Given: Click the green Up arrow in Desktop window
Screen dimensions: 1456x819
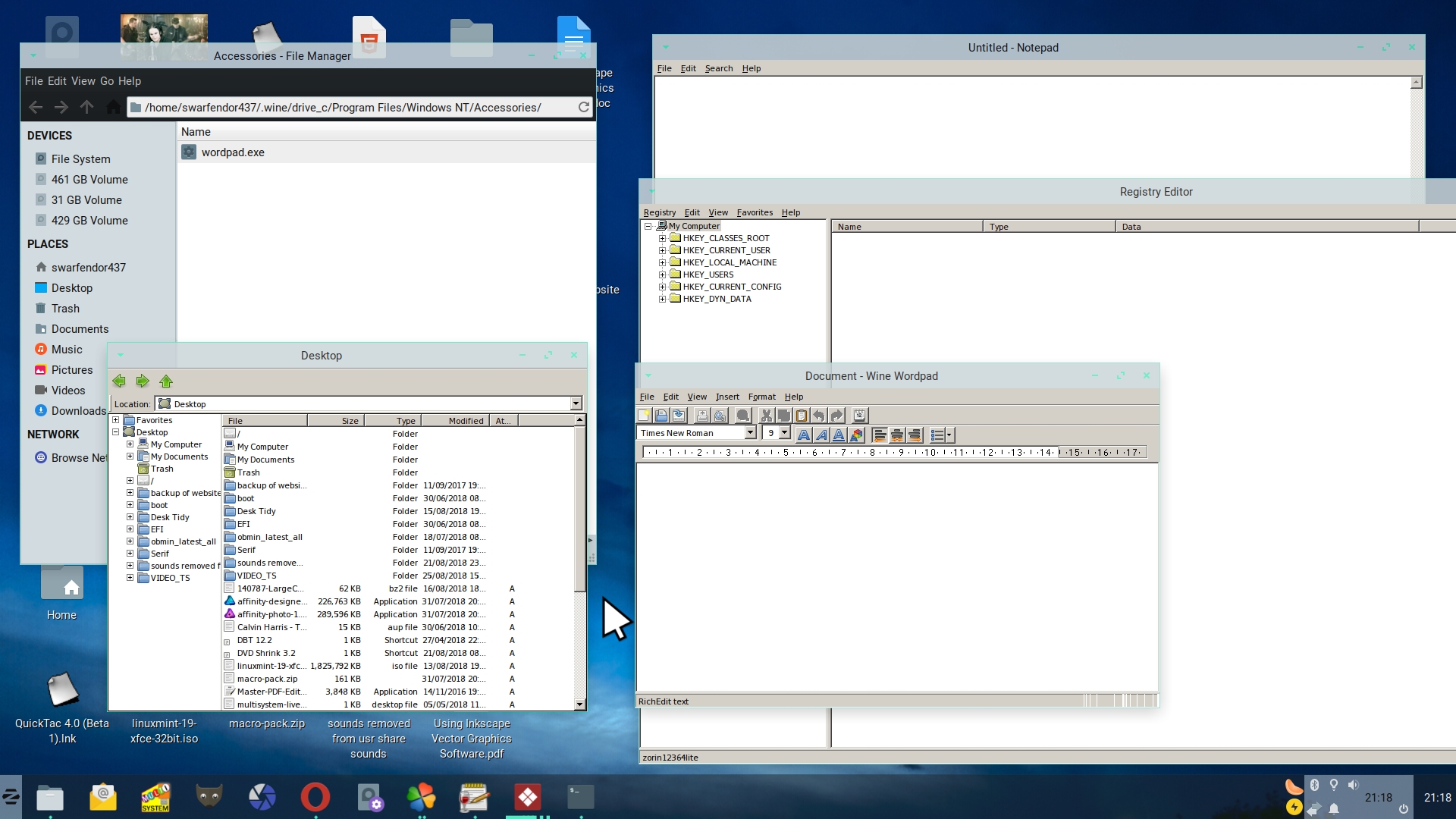Looking at the screenshot, I should [x=166, y=381].
